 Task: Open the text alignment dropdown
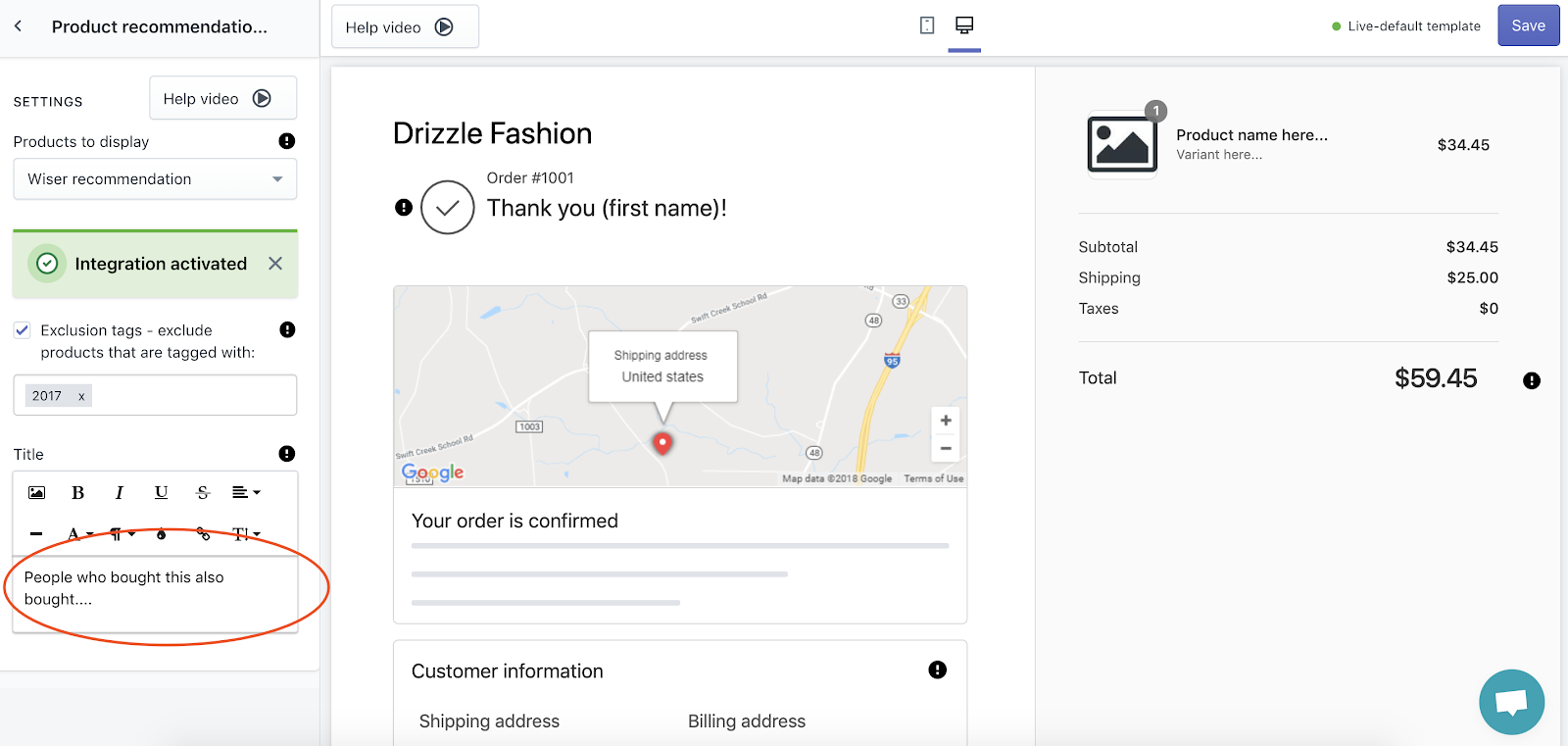point(246,492)
